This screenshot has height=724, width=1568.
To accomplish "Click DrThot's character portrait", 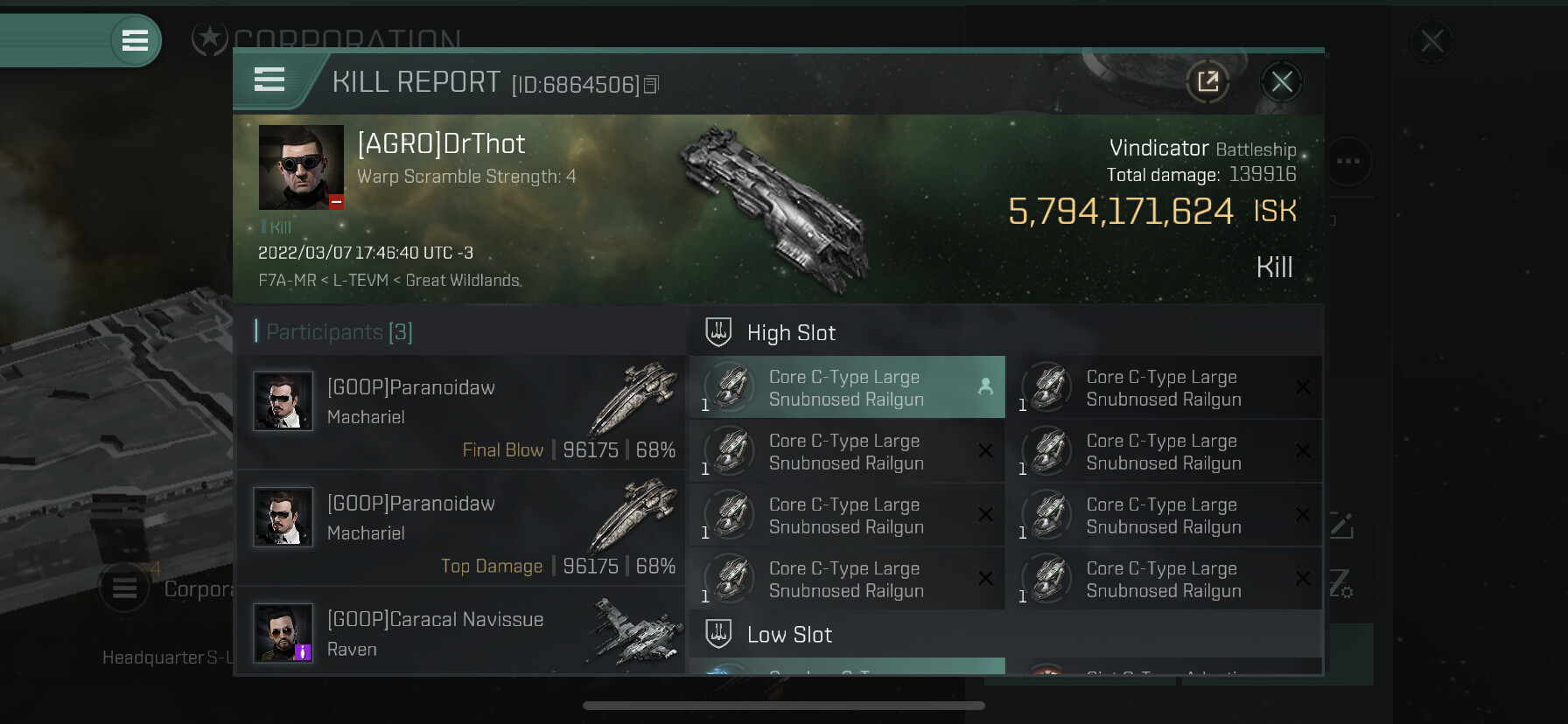I will 301,167.
